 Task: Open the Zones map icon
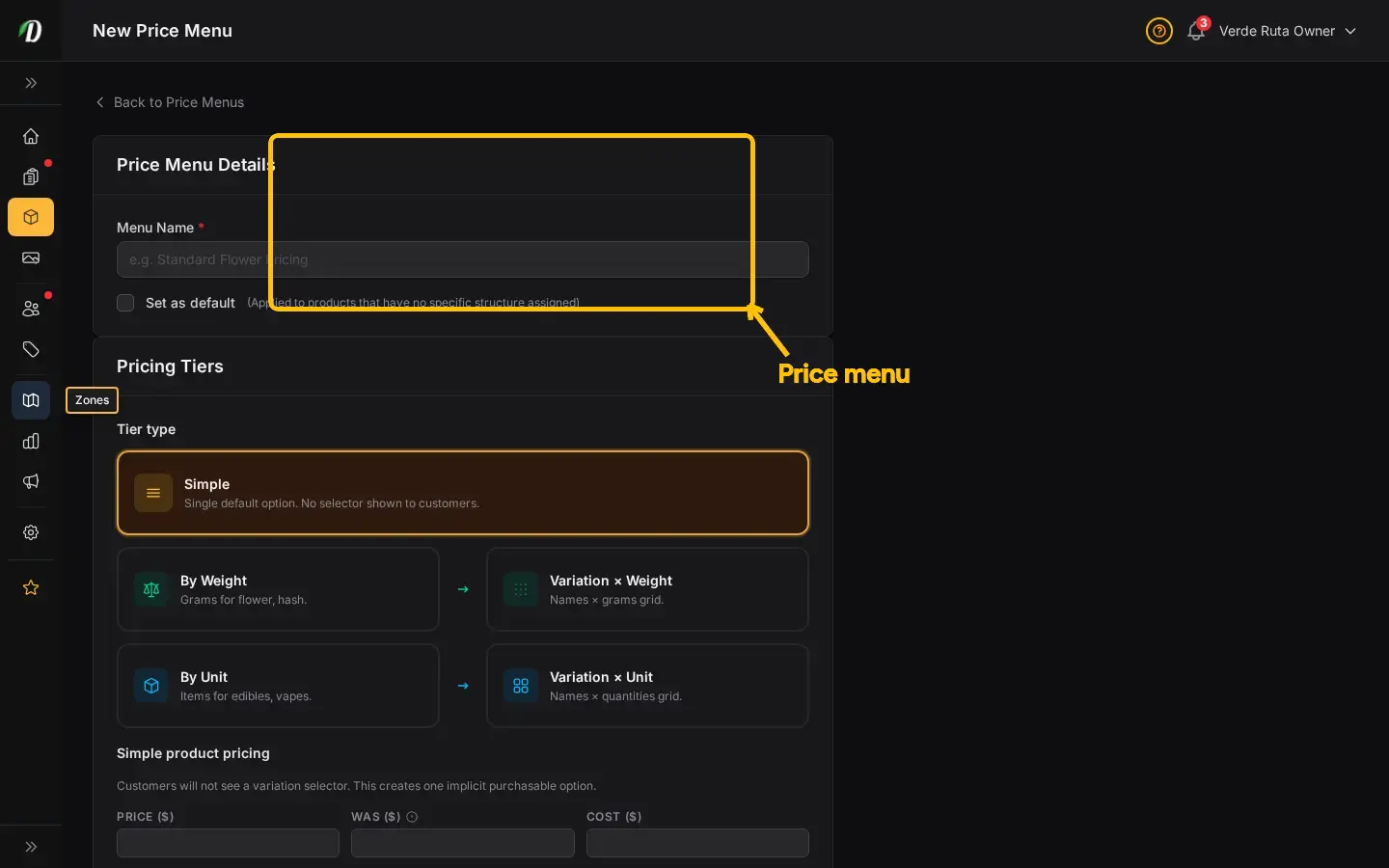[x=31, y=400]
